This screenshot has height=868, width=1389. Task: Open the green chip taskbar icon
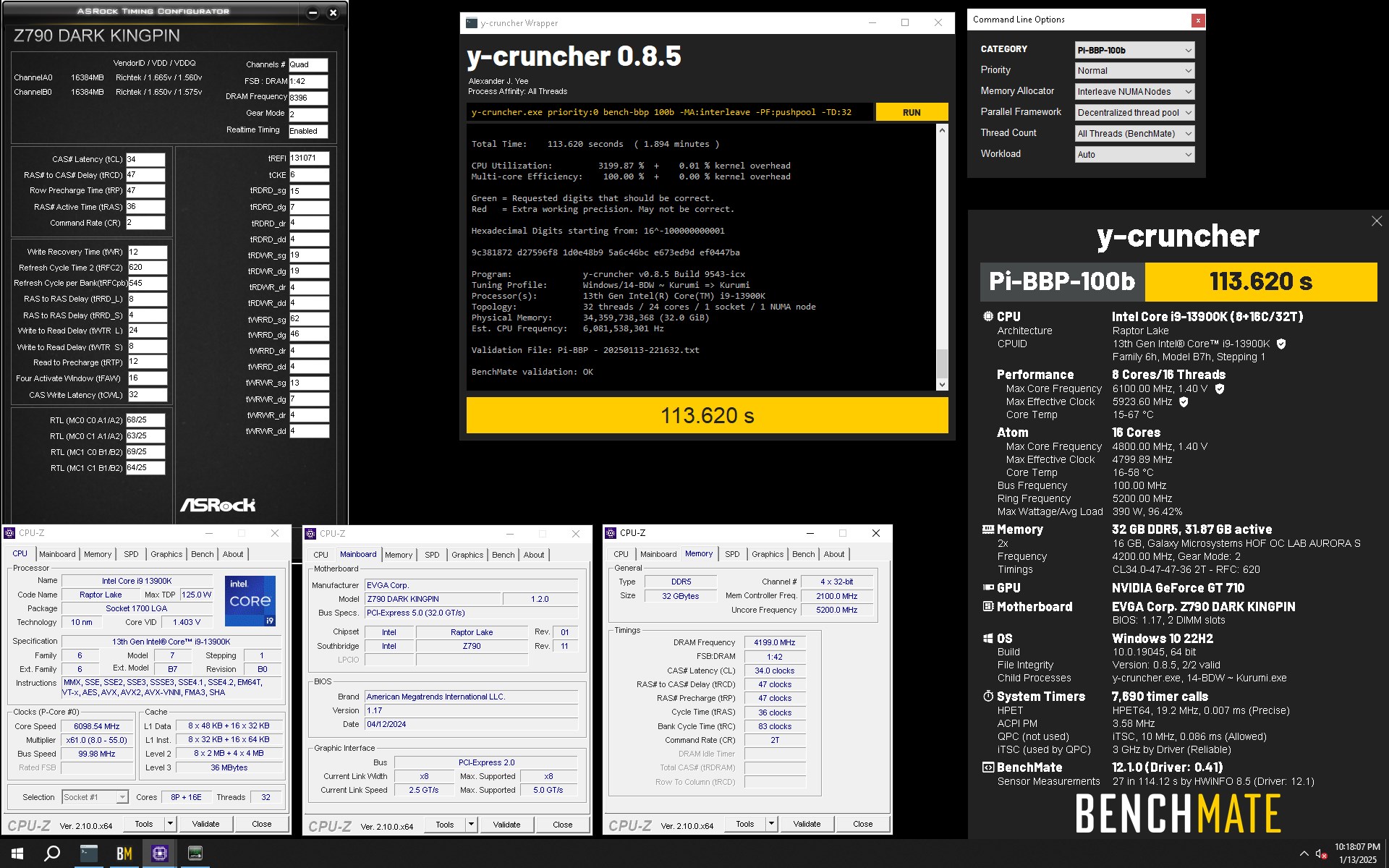click(195, 854)
